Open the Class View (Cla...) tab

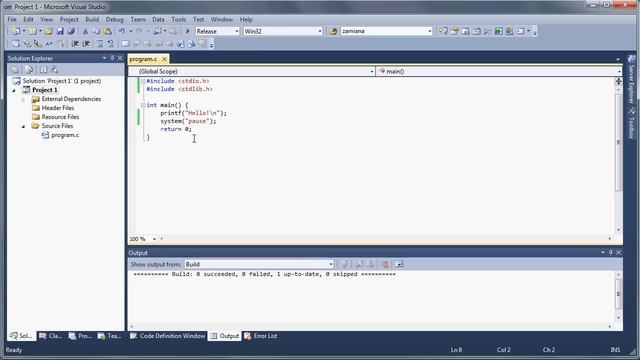point(50,336)
